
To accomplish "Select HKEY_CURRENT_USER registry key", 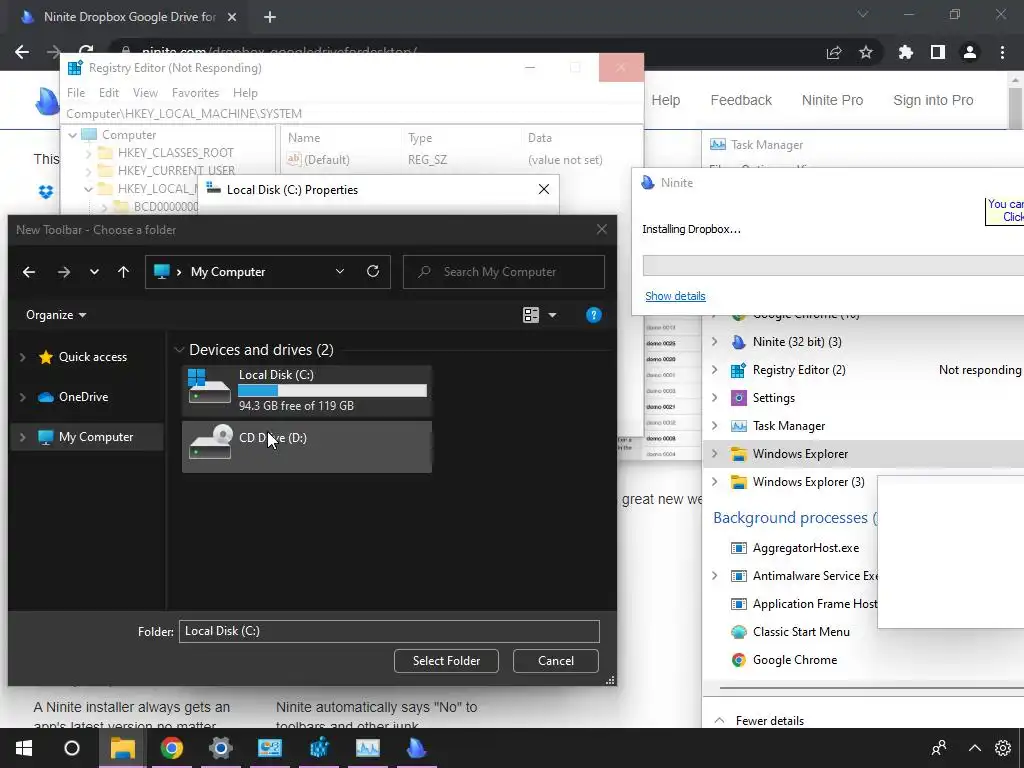I will click(176, 170).
